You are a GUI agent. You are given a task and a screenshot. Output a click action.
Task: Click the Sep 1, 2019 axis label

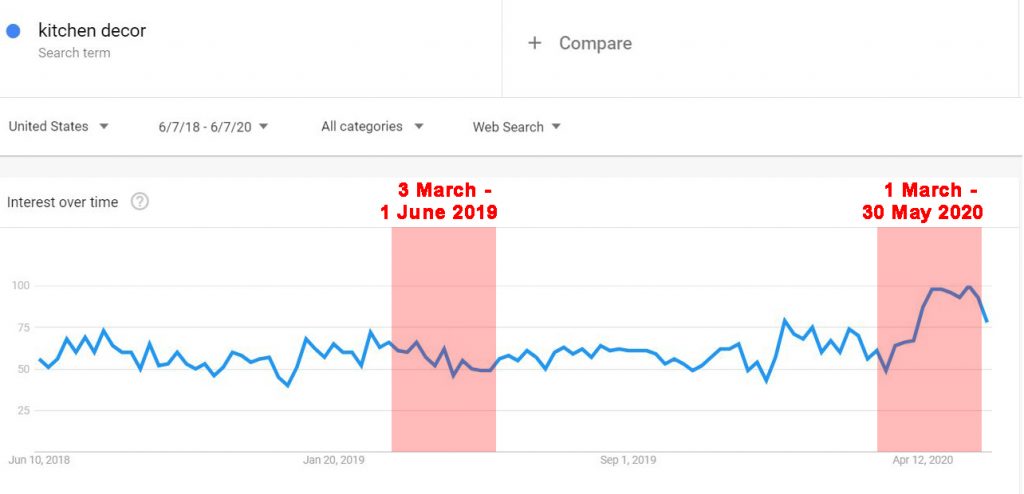(628, 460)
